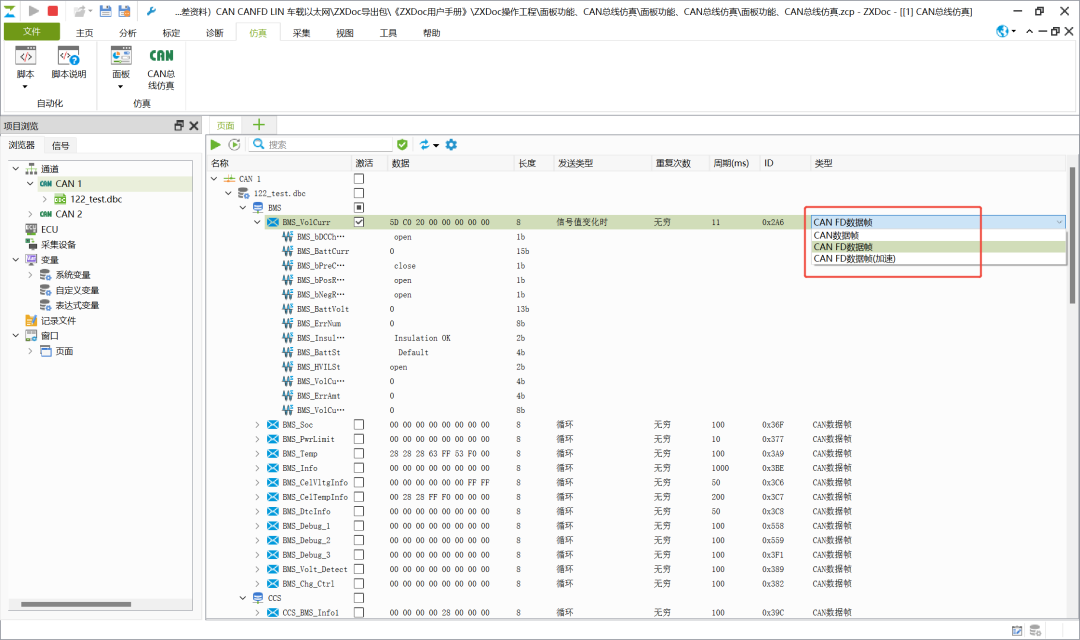Viewport: 1080px width, 640px height.
Task: Choose CAN FD数据帧(加速) from the type list
Action: 939,258
